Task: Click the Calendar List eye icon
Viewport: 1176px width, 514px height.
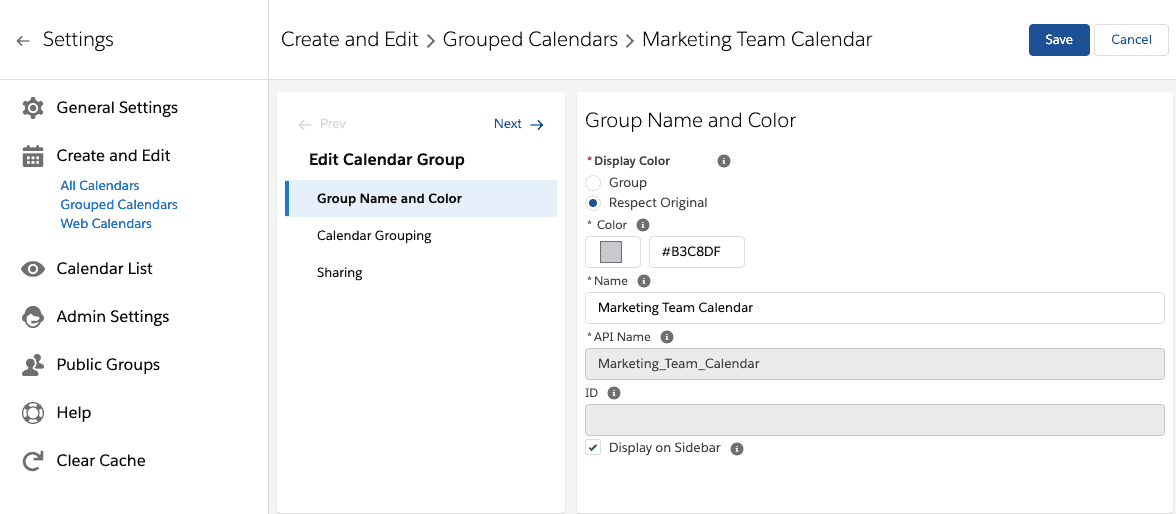Action: 33,269
